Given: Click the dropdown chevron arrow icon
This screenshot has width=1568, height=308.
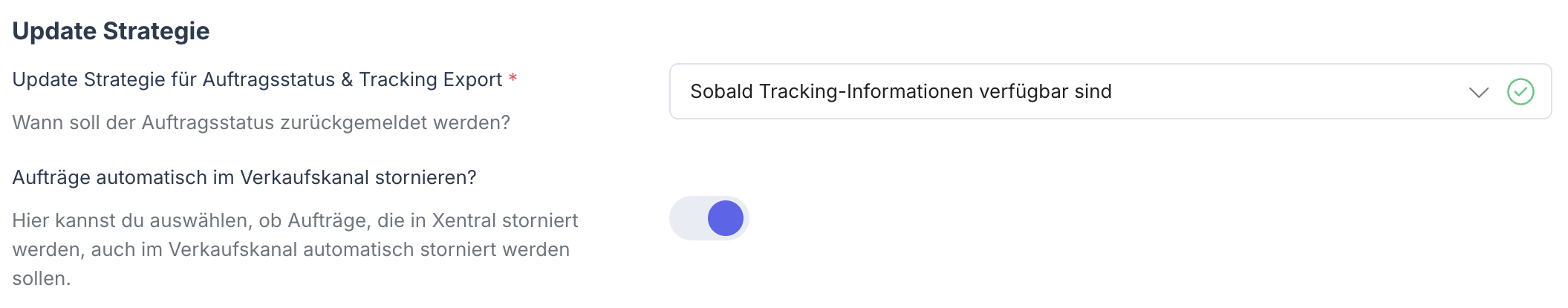Looking at the screenshot, I should [1479, 92].
